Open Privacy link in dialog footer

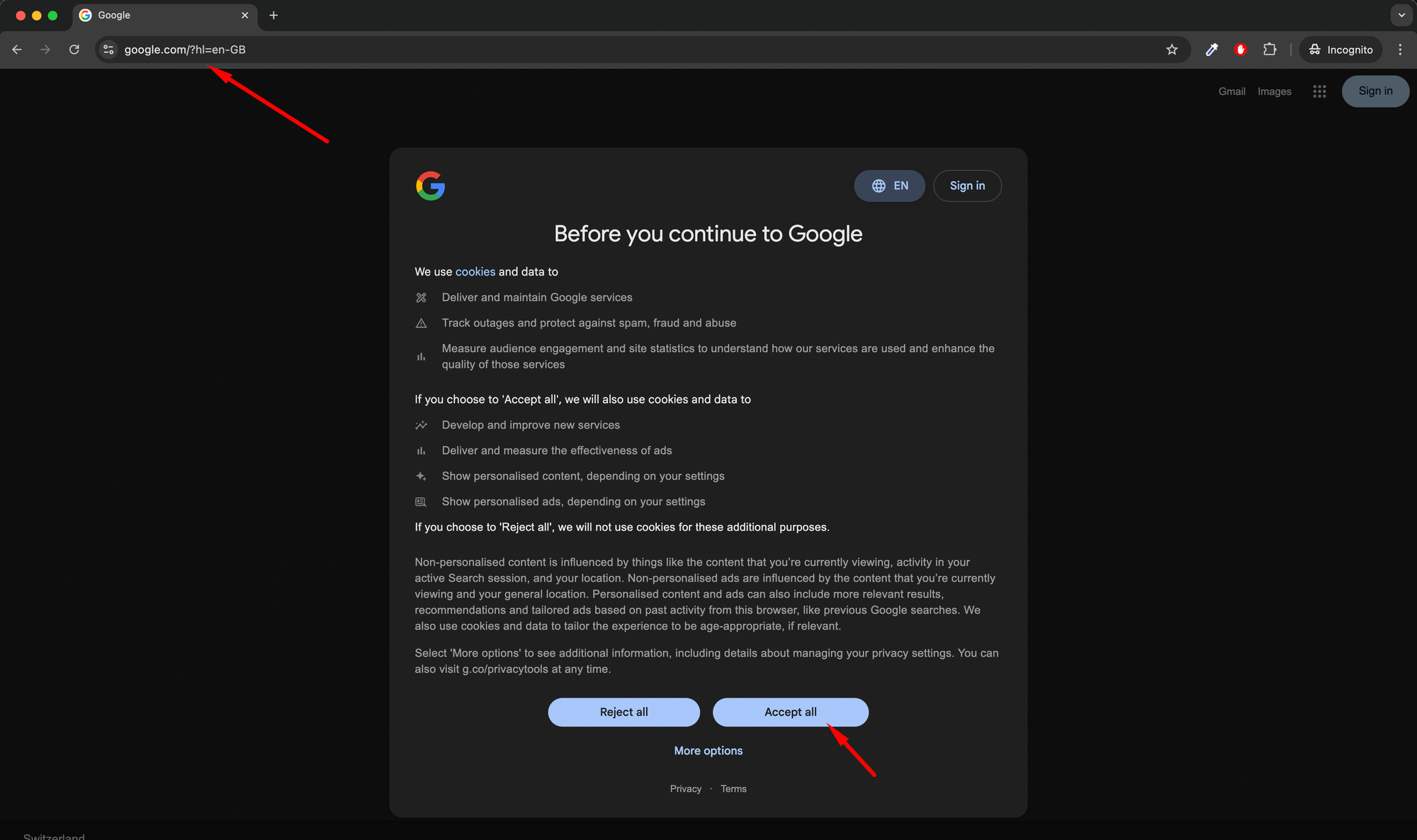coord(686,789)
